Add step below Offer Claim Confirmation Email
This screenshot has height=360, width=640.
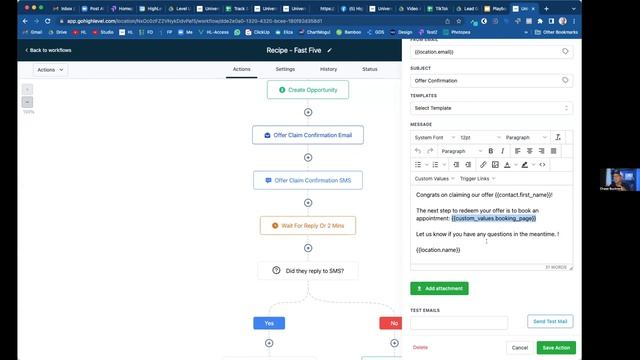pyautogui.click(x=308, y=158)
